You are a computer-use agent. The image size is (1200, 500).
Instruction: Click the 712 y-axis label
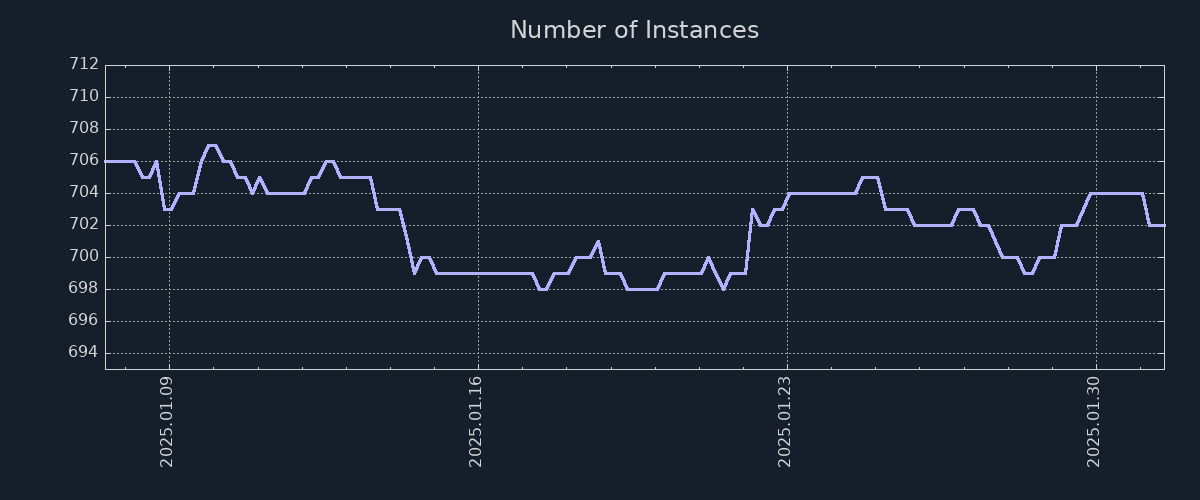(84, 65)
